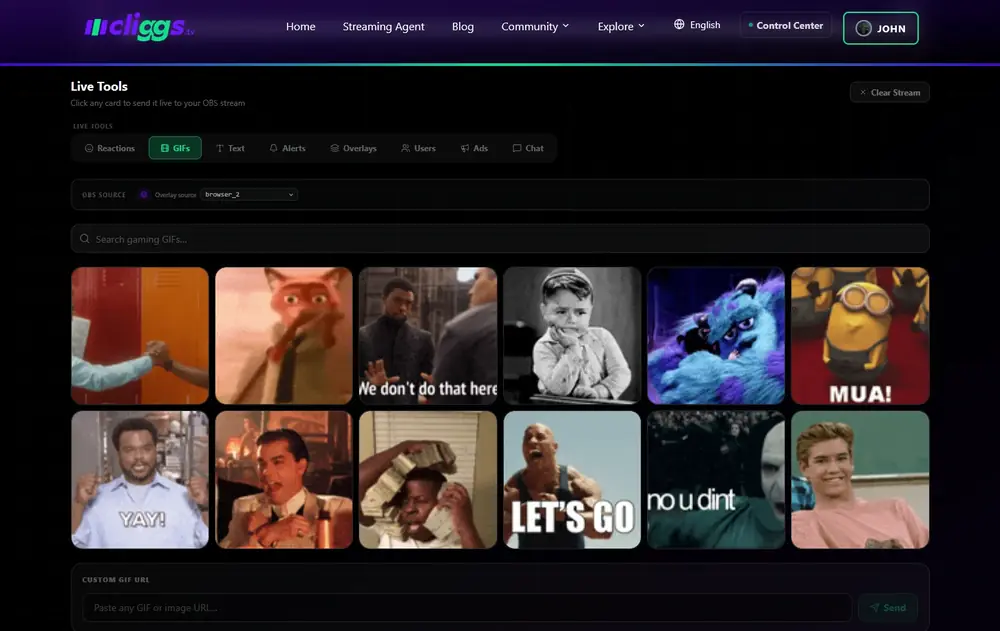1000x631 pixels.
Task: Send the YAY! GIF
Action: 140,480
